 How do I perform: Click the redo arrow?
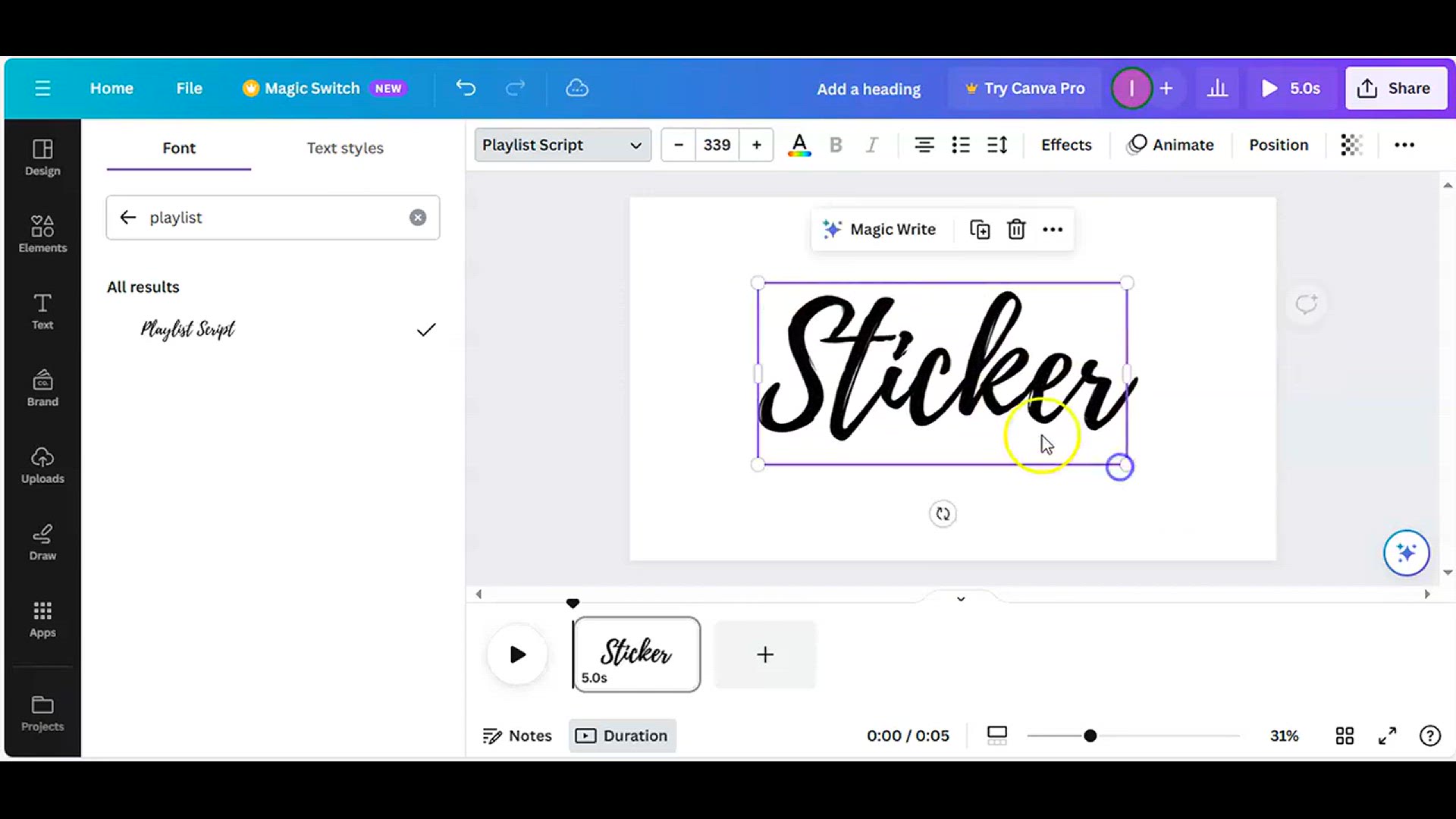516,88
